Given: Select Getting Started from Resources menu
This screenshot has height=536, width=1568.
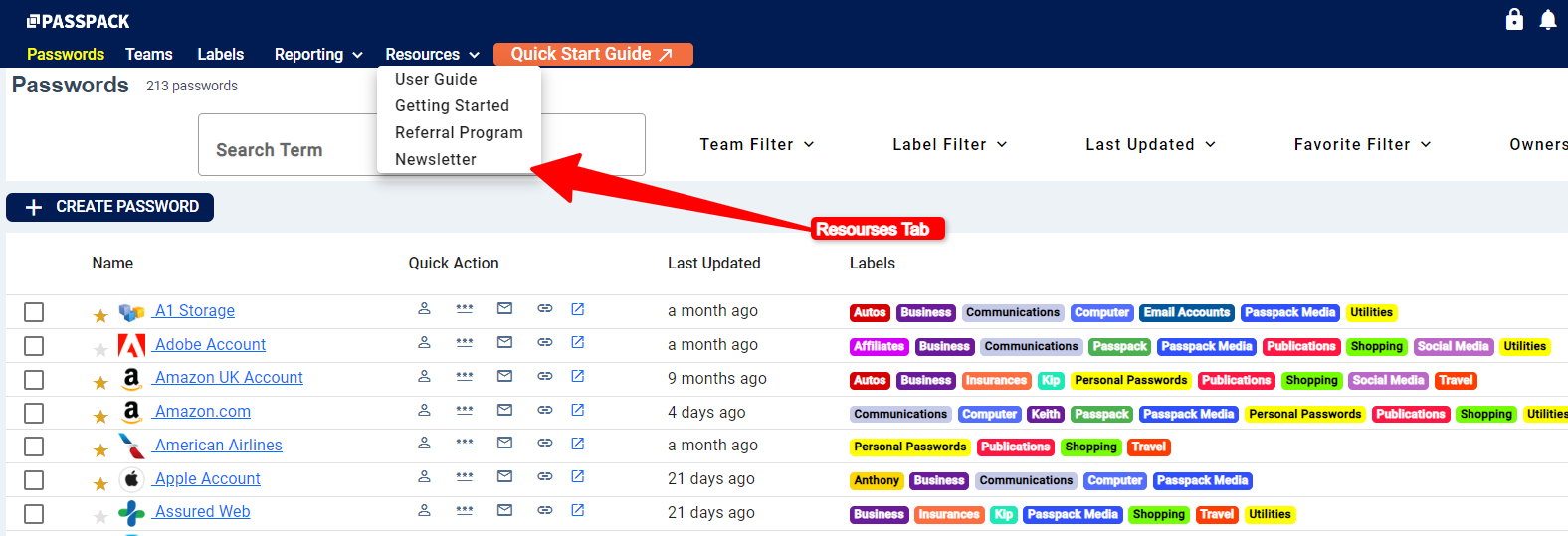Looking at the screenshot, I should pos(452,105).
